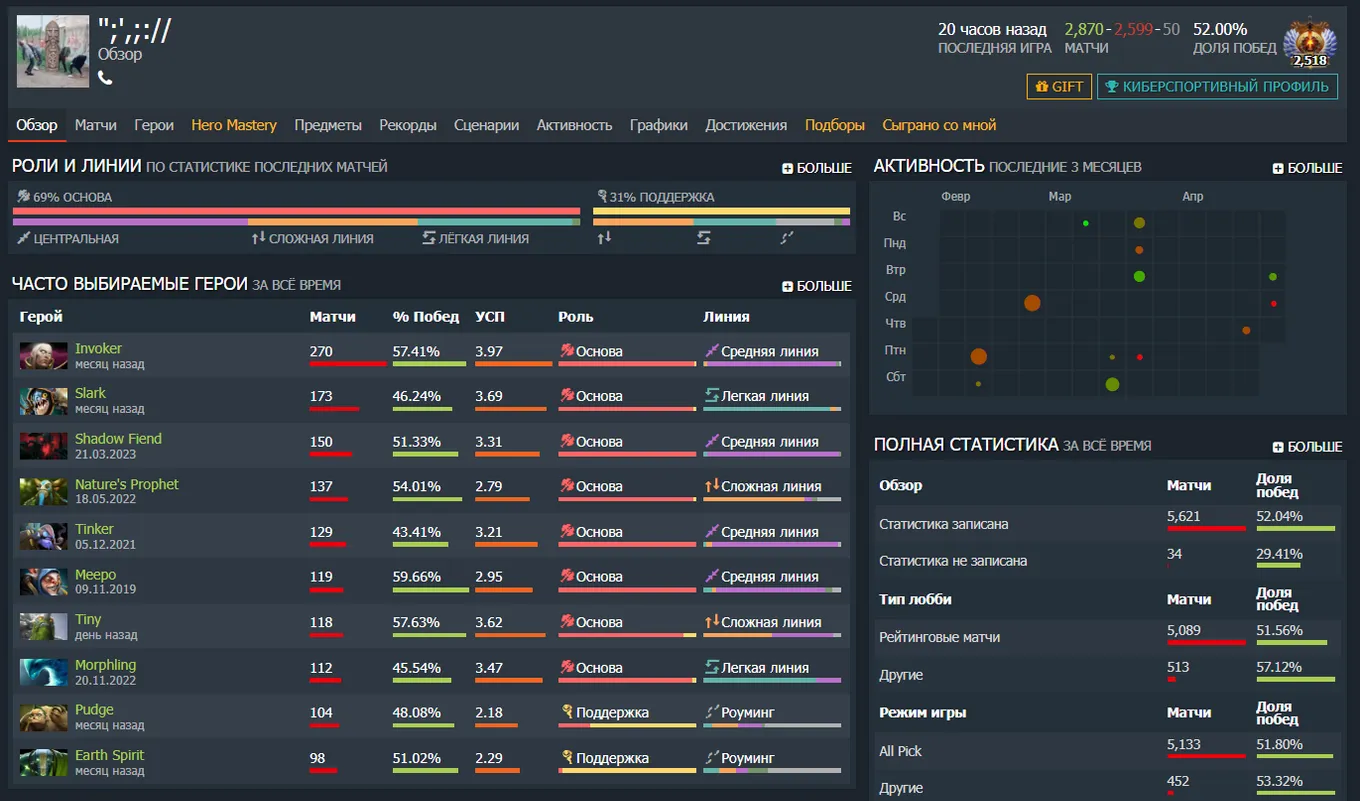
Task: Click the 31% Поддержка role icon
Action: (x=601, y=197)
